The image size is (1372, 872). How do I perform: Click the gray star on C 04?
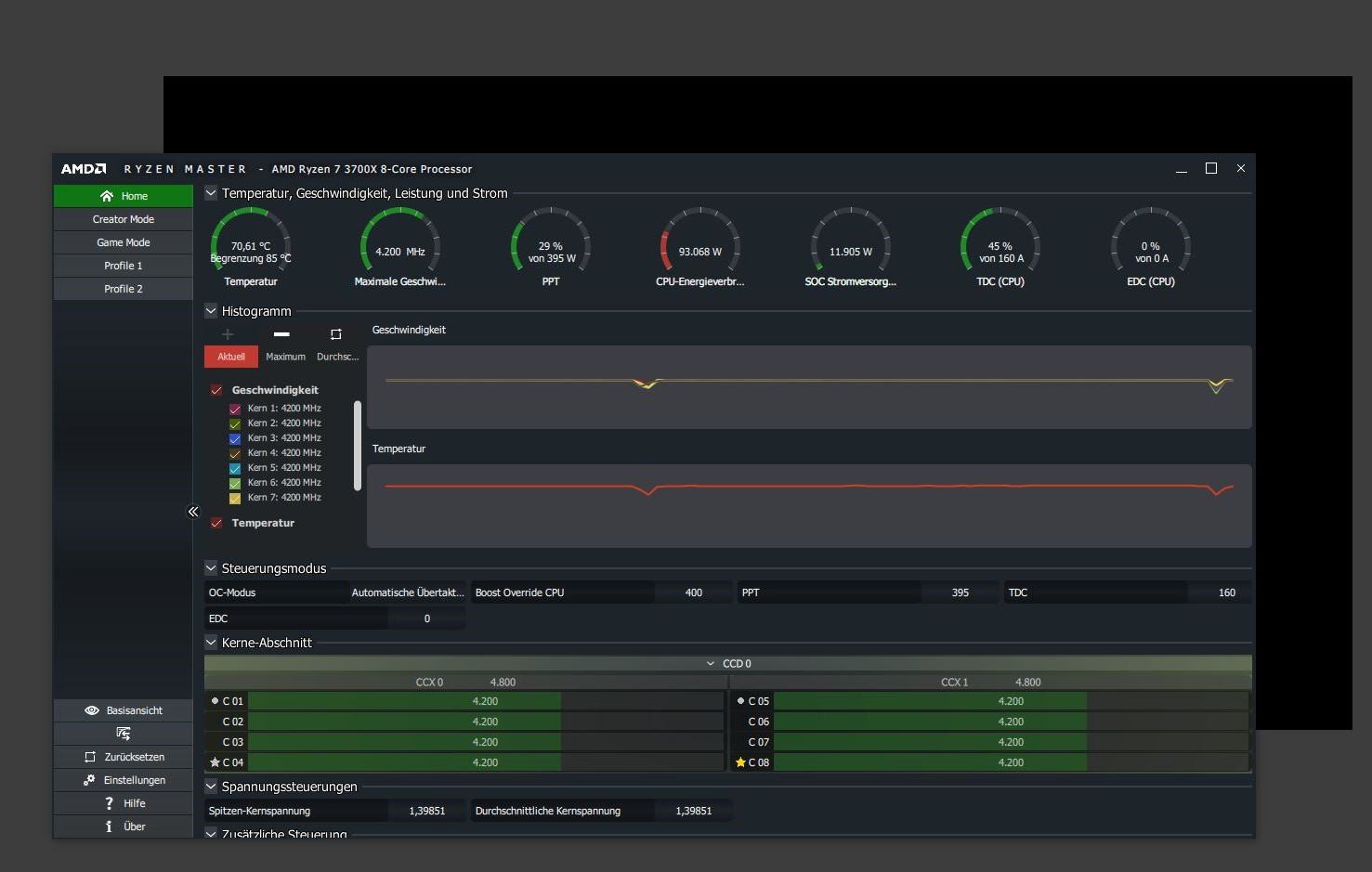click(x=215, y=762)
